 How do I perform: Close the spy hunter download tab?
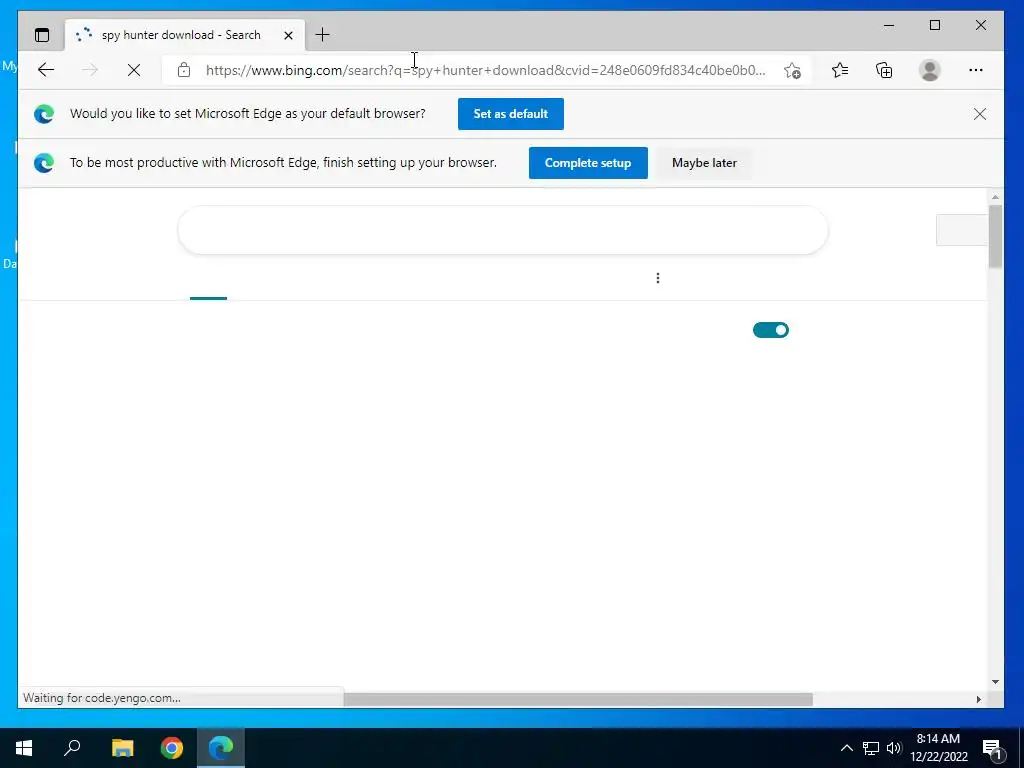tap(288, 35)
